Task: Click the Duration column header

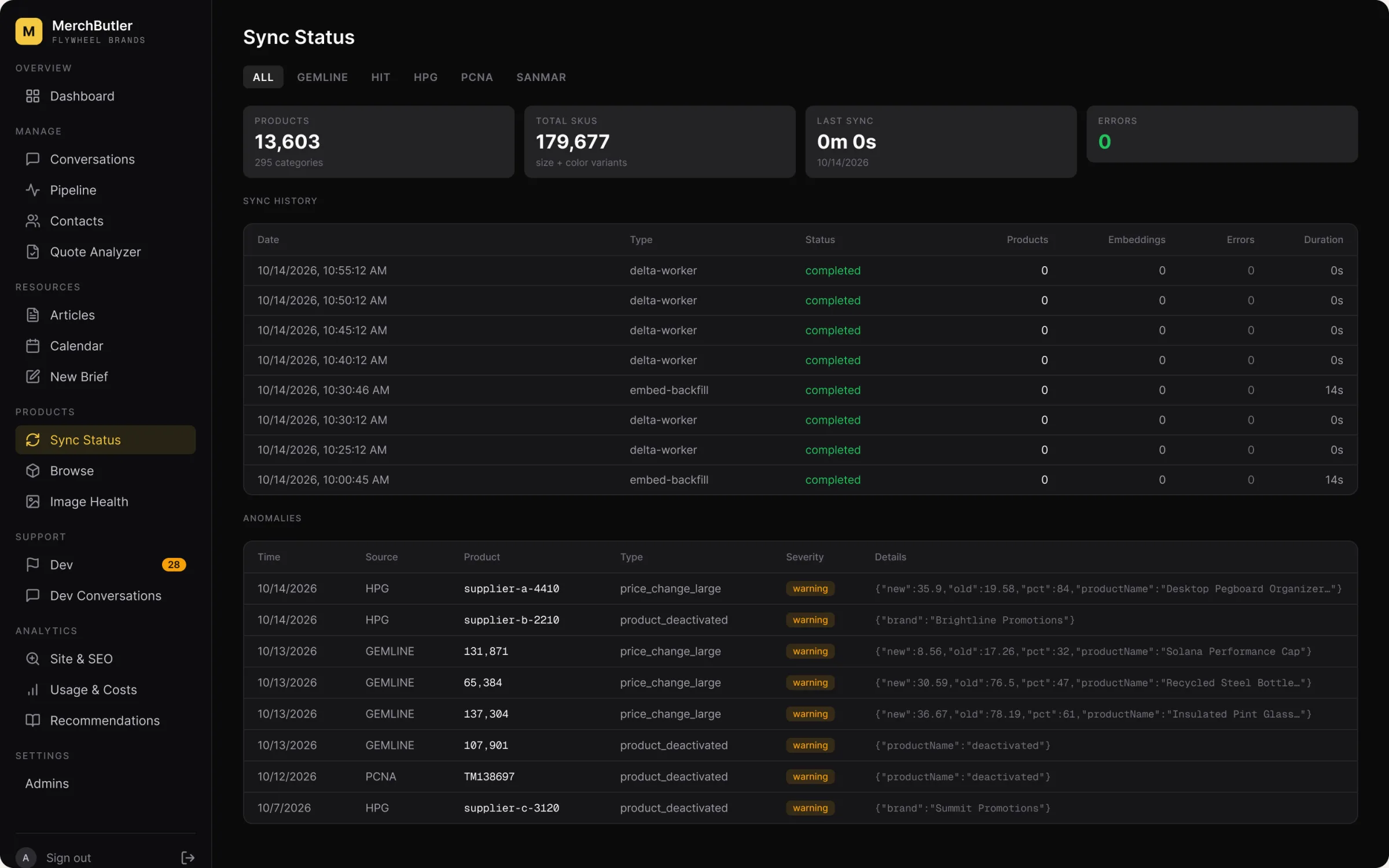Action: point(1323,240)
